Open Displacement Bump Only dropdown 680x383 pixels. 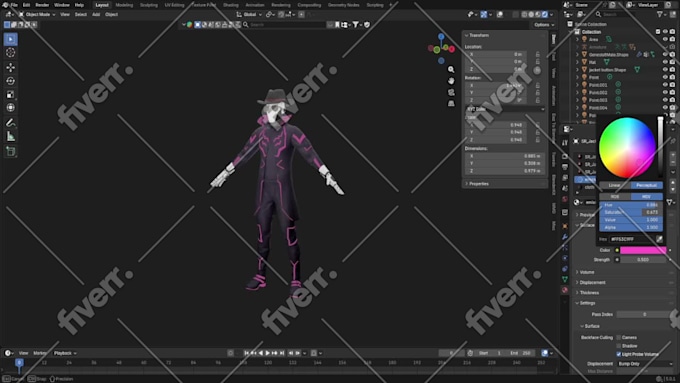coord(645,364)
